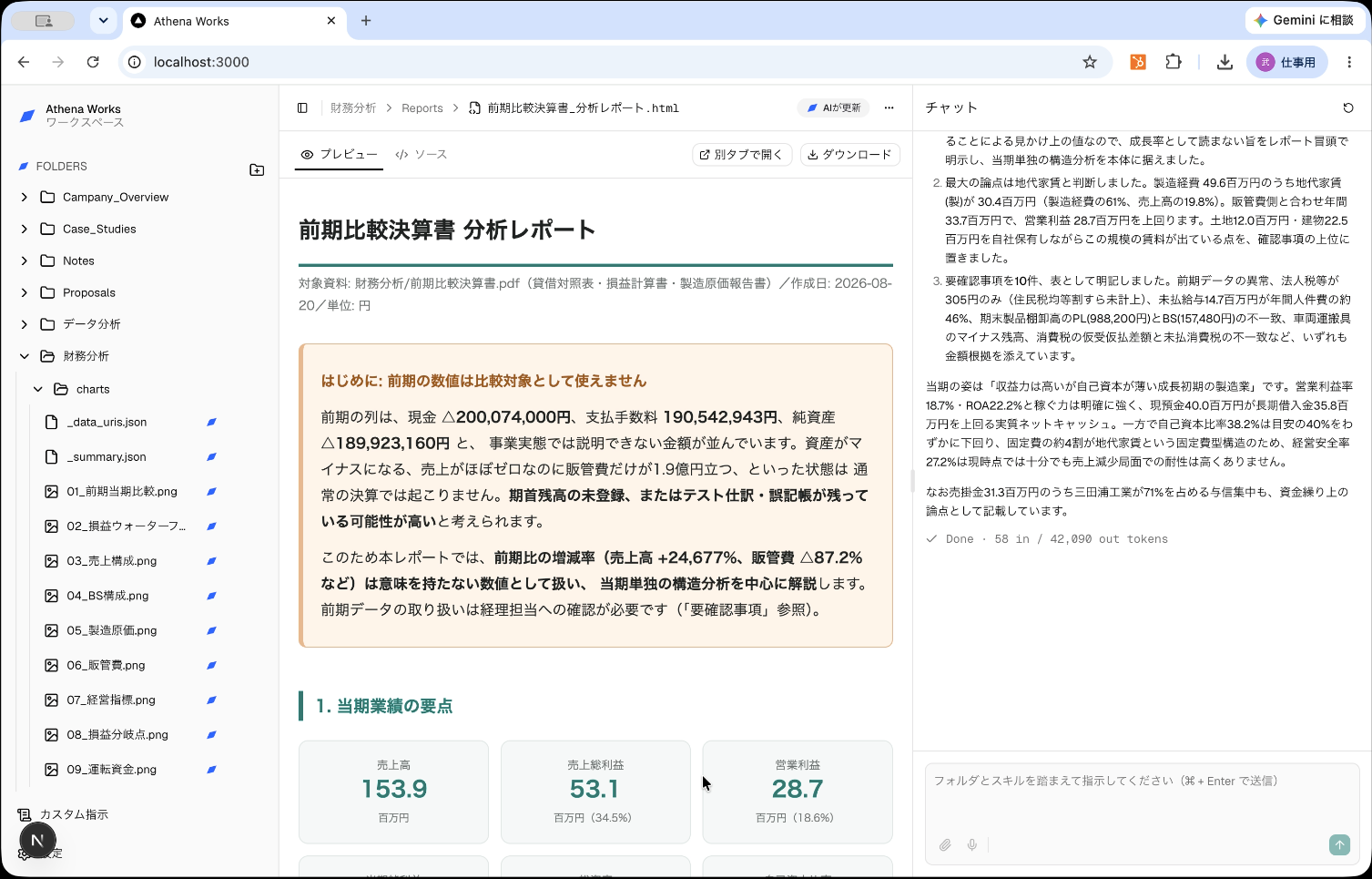
Task: Click the microphone voice input icon
Action: coord(972,845)
